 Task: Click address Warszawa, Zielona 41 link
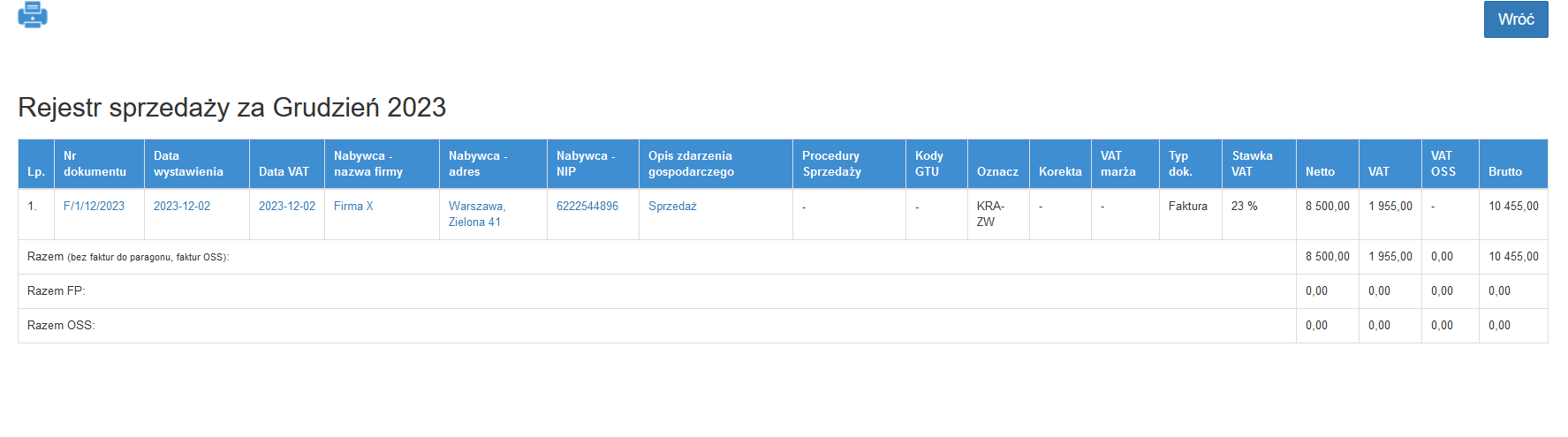coord(476,214)
